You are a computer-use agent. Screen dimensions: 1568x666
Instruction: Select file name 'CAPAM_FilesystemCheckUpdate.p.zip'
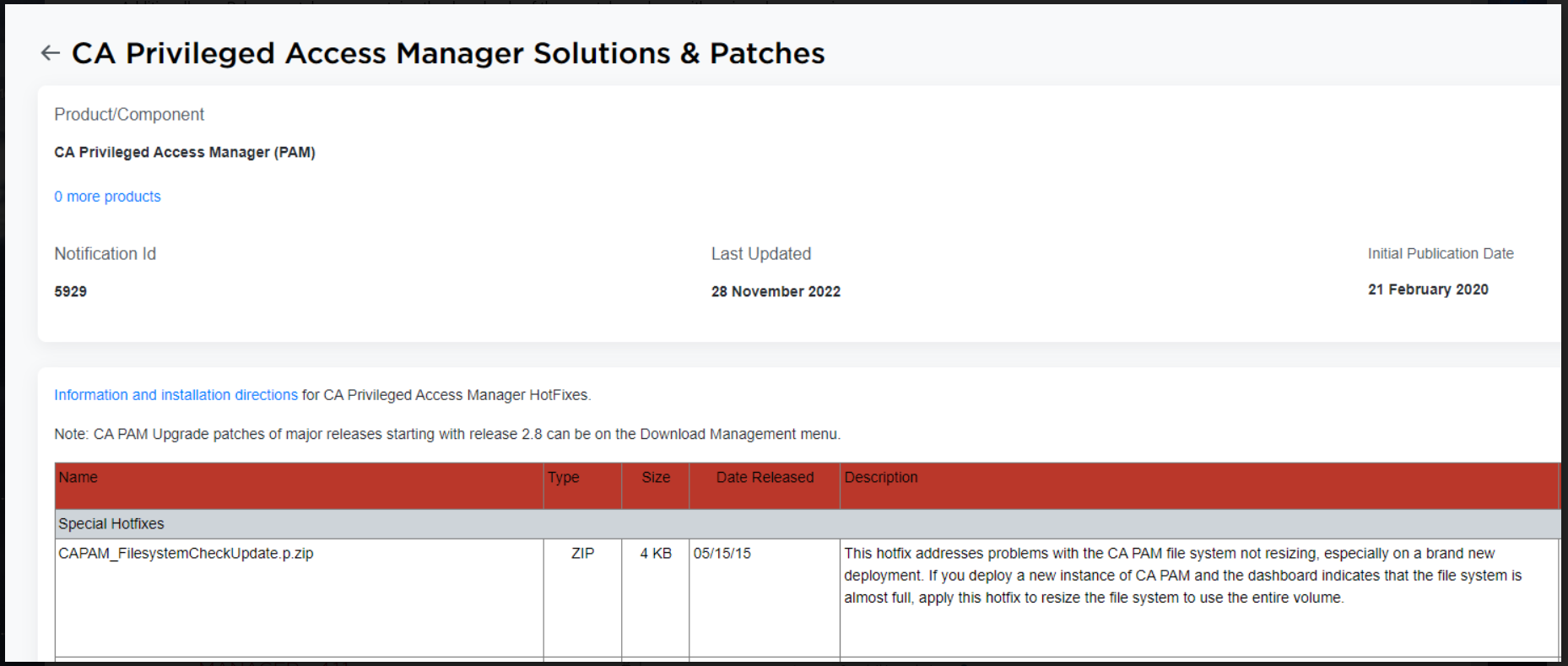[186, 554]
